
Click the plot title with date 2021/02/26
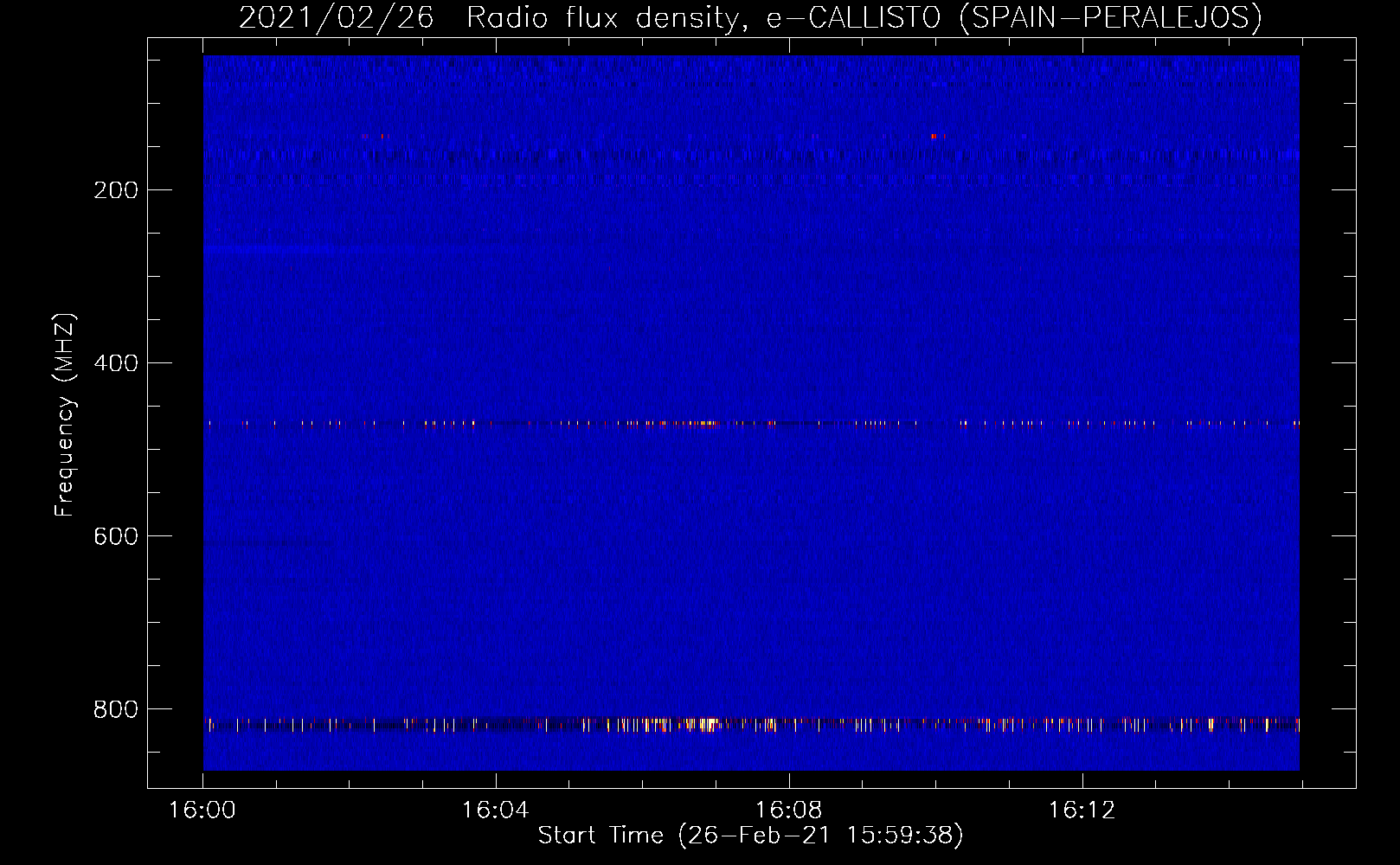click(750, 18)
